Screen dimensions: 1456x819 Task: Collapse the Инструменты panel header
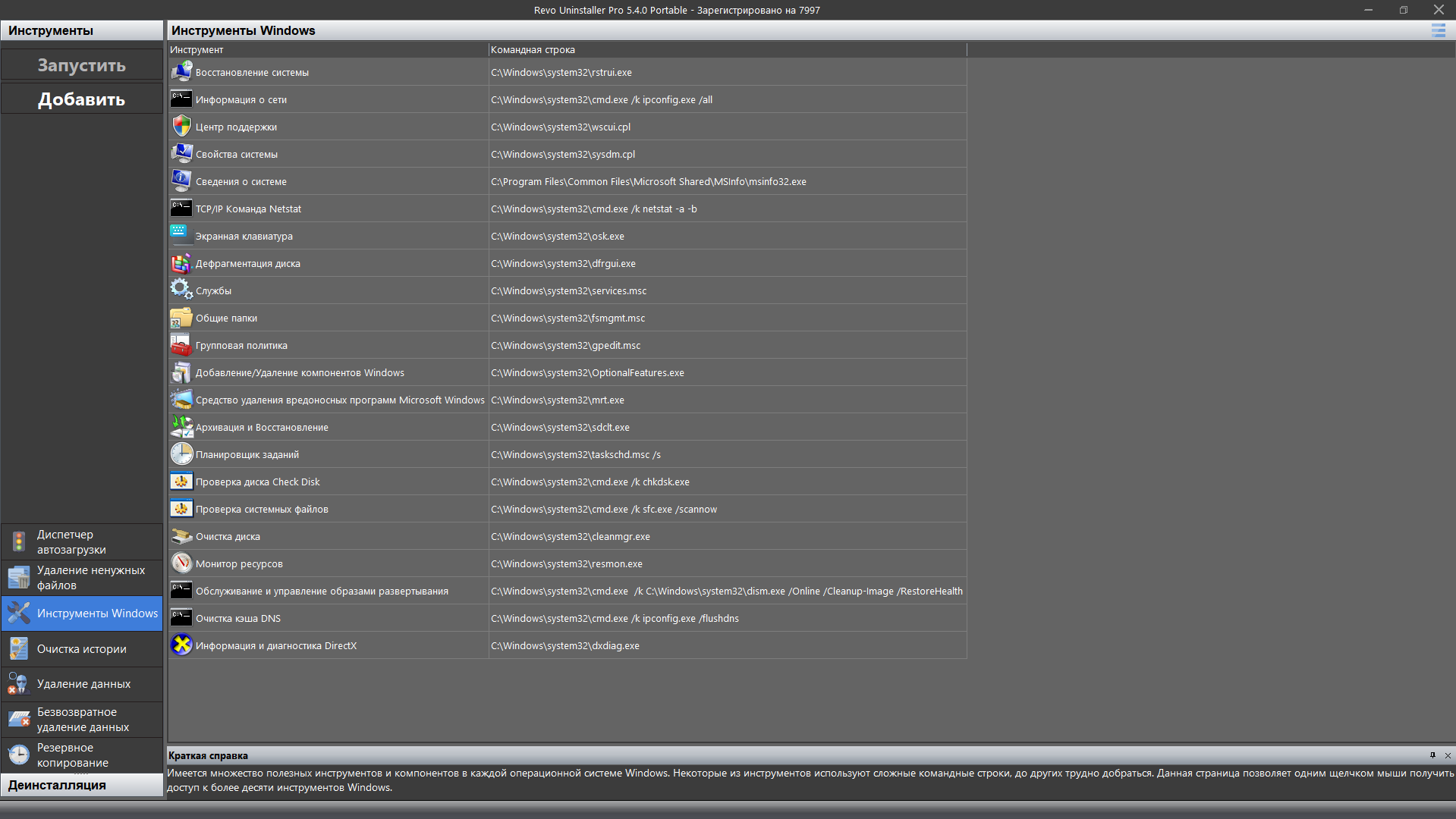(x=82, y=30)
